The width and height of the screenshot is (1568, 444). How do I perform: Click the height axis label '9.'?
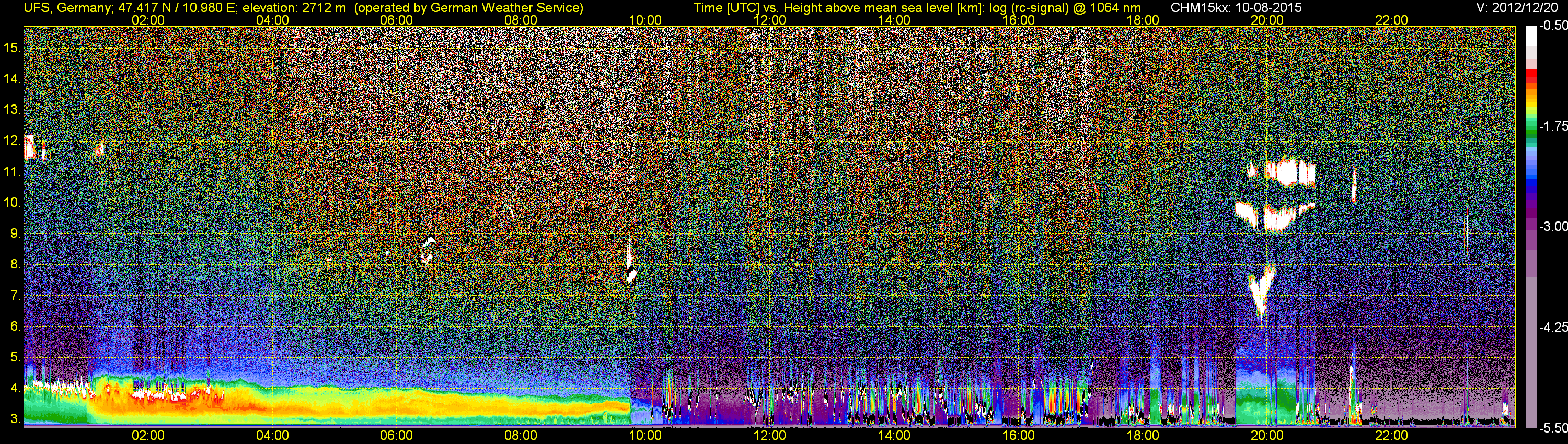(x=15, y=233)
